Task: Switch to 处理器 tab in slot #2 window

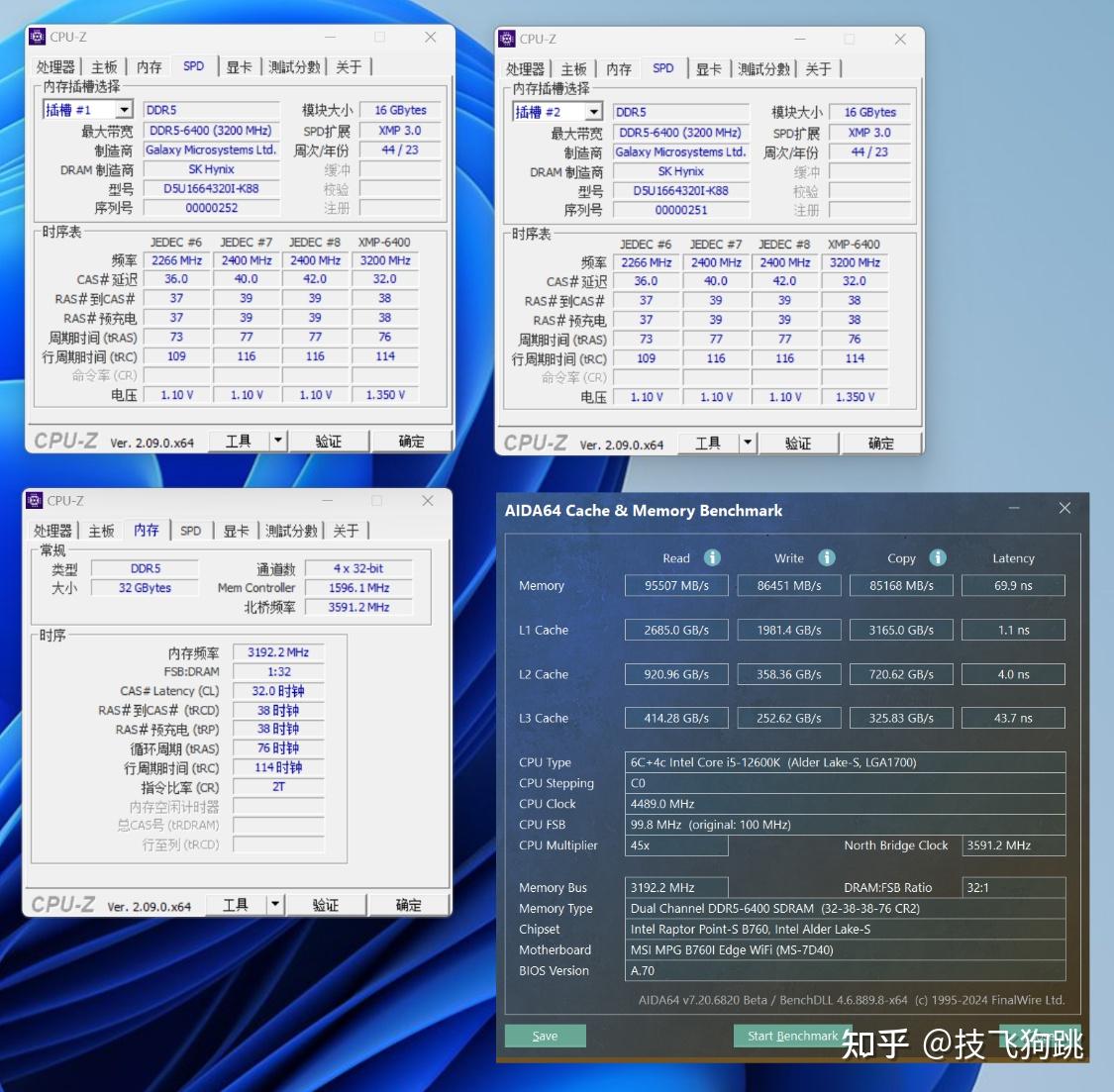Action: point(525,69)
